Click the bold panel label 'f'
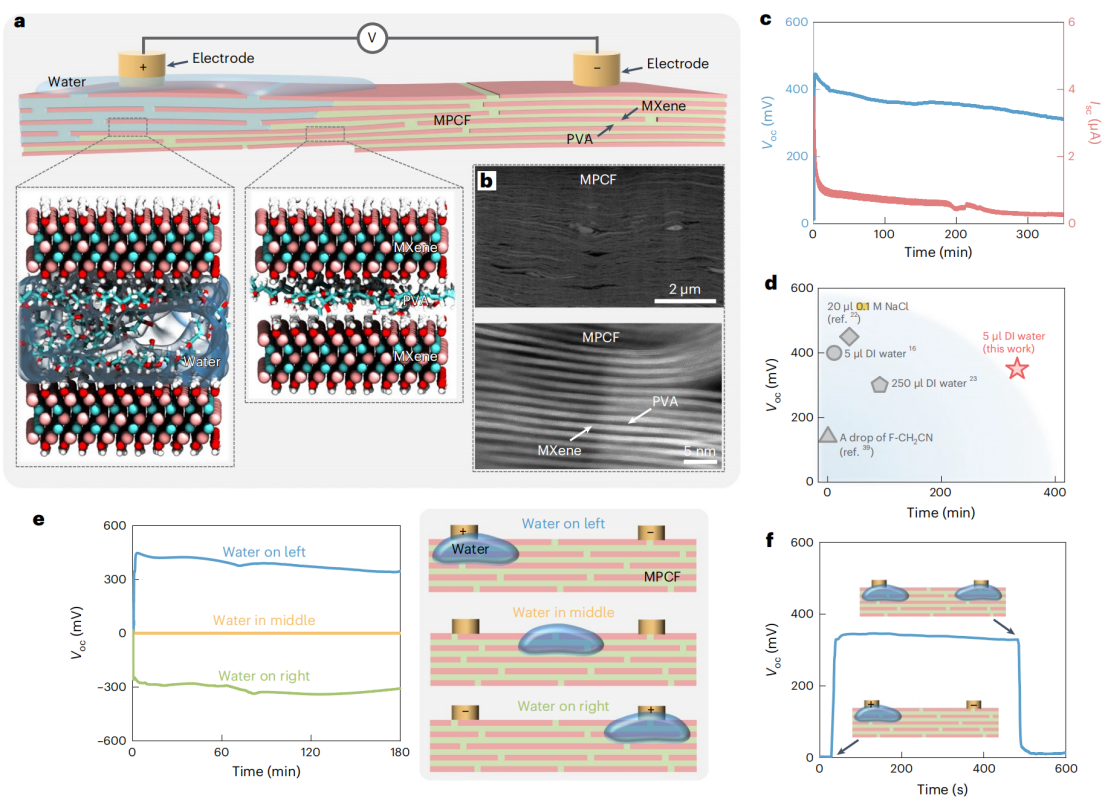The width and height of the screenshot is (1108, 807). (769, 540)
